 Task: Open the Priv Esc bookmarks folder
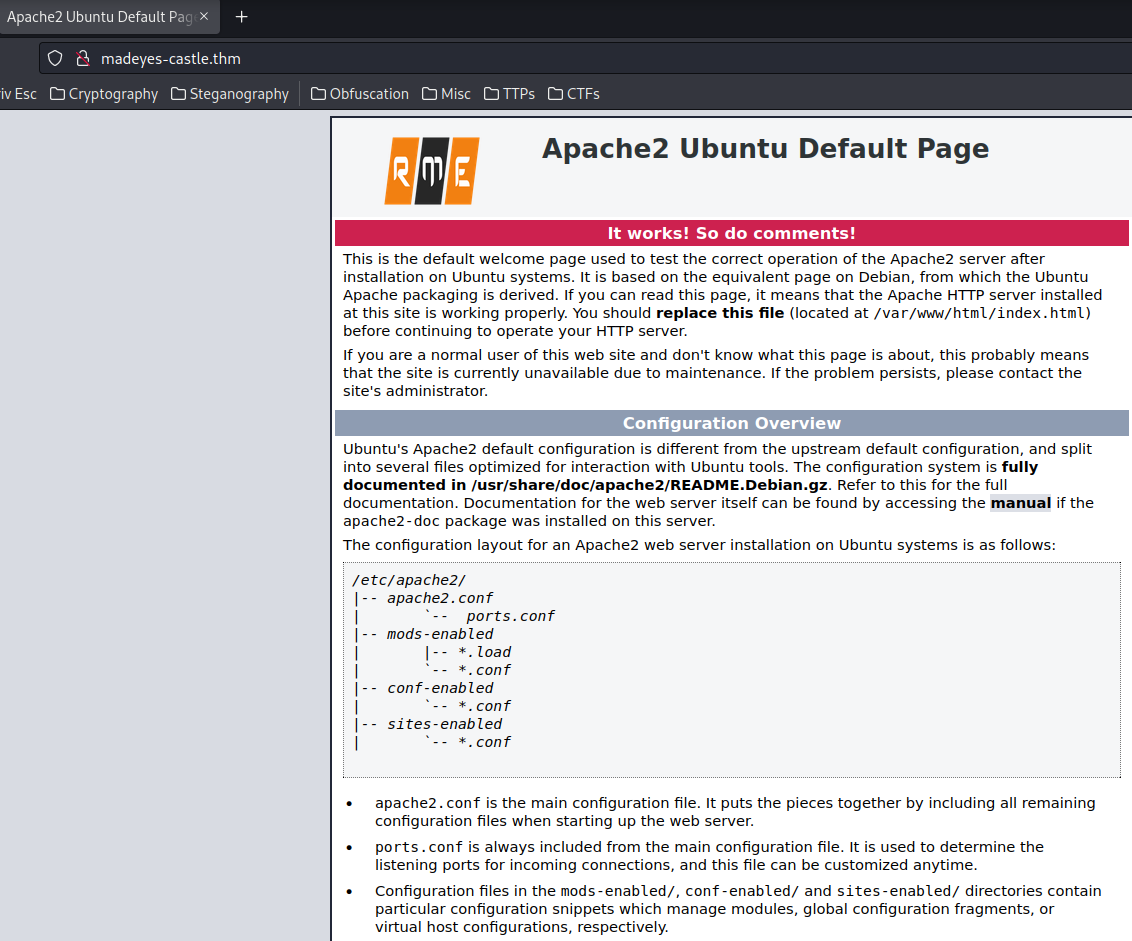point(18,94)
